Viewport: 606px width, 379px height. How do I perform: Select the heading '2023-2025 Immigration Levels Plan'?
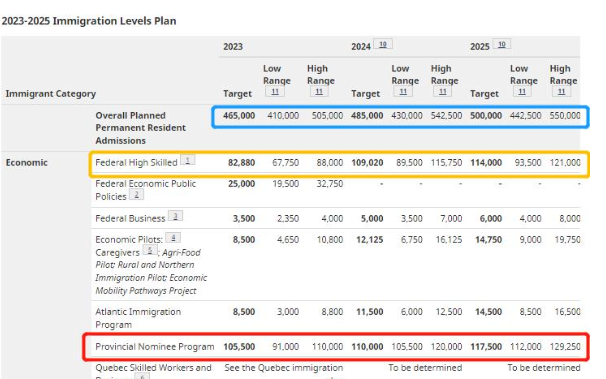pos(89,21)
